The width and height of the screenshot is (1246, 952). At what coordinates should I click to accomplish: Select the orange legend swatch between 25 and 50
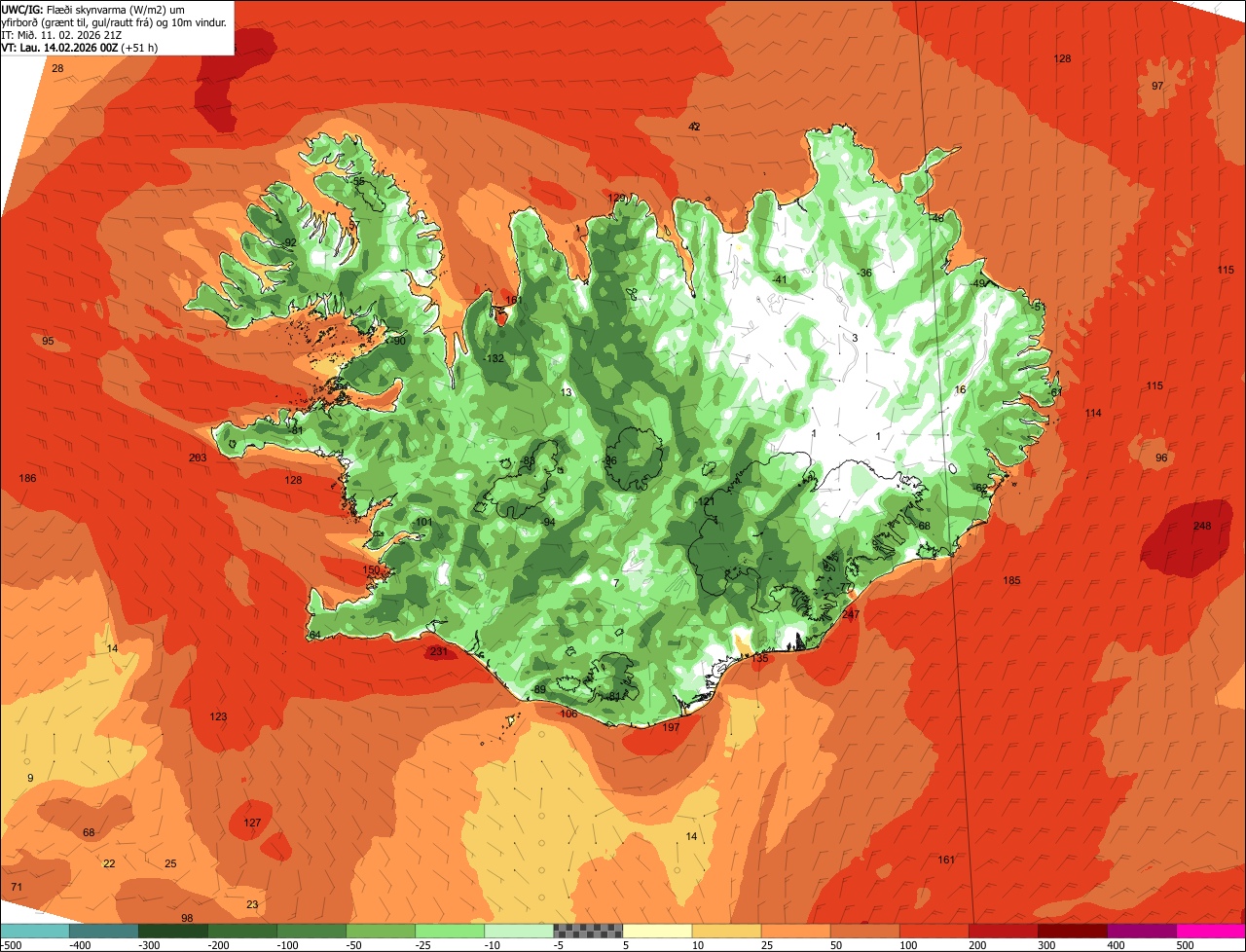point(795,931)
